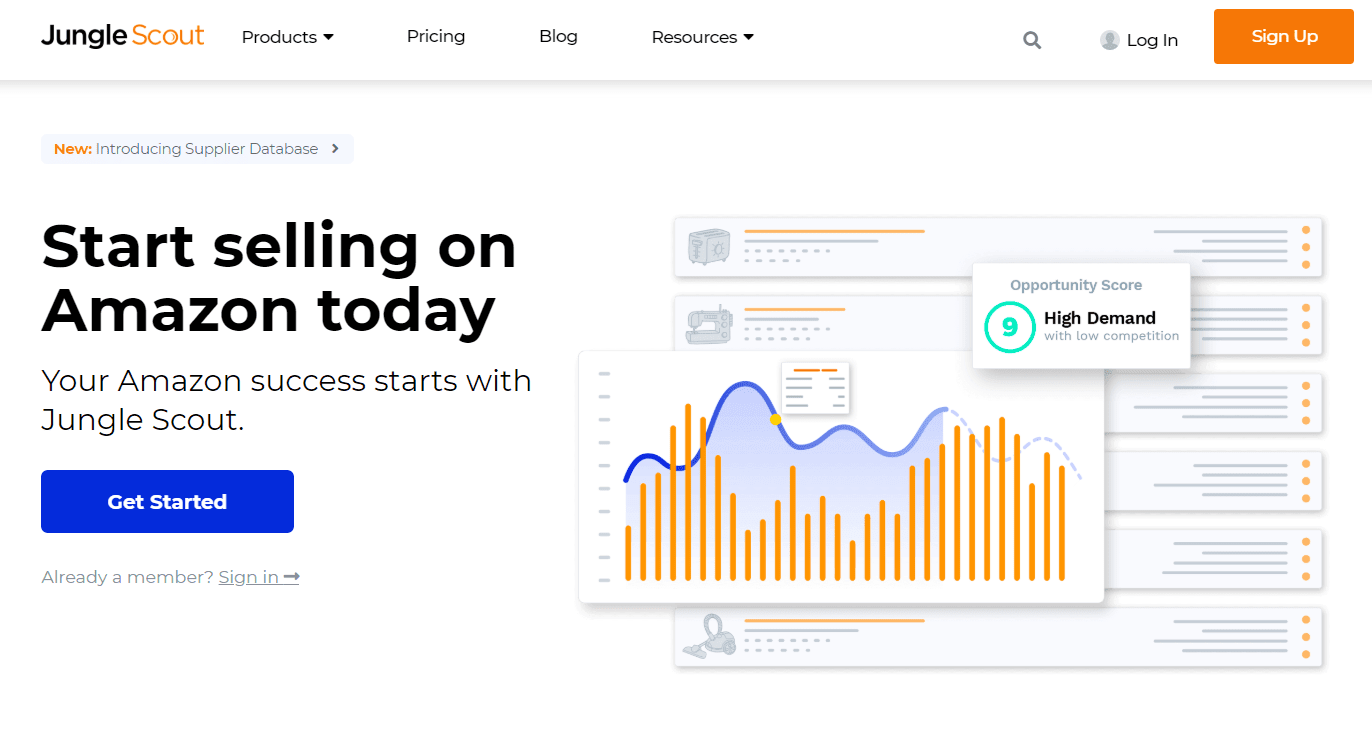Click the Opportunity Score 9 circle
The width and height of the screenshot is (1372, 755).
(x=1009, y=328)
